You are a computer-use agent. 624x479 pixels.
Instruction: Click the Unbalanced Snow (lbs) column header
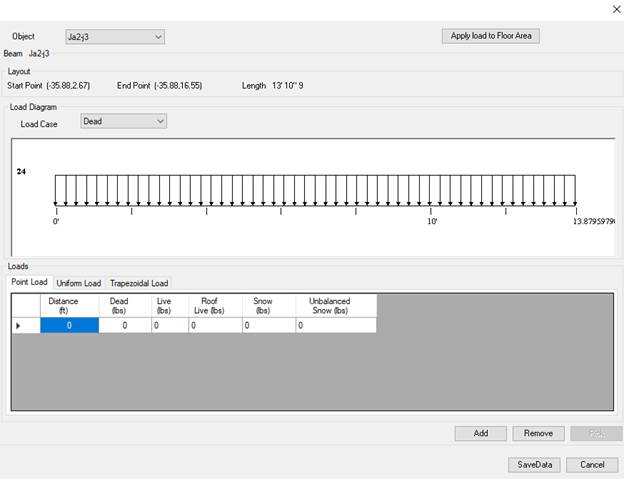(336, 306)
